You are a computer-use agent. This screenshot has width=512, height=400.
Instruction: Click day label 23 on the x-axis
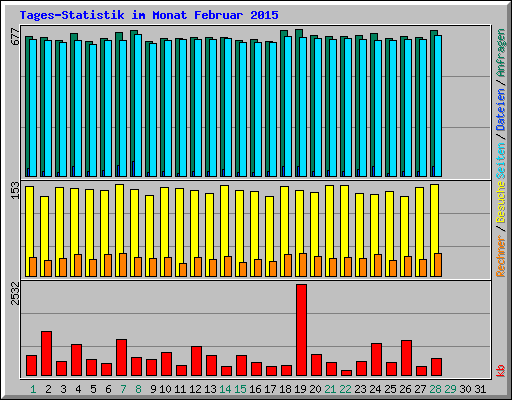pos(360,389)
